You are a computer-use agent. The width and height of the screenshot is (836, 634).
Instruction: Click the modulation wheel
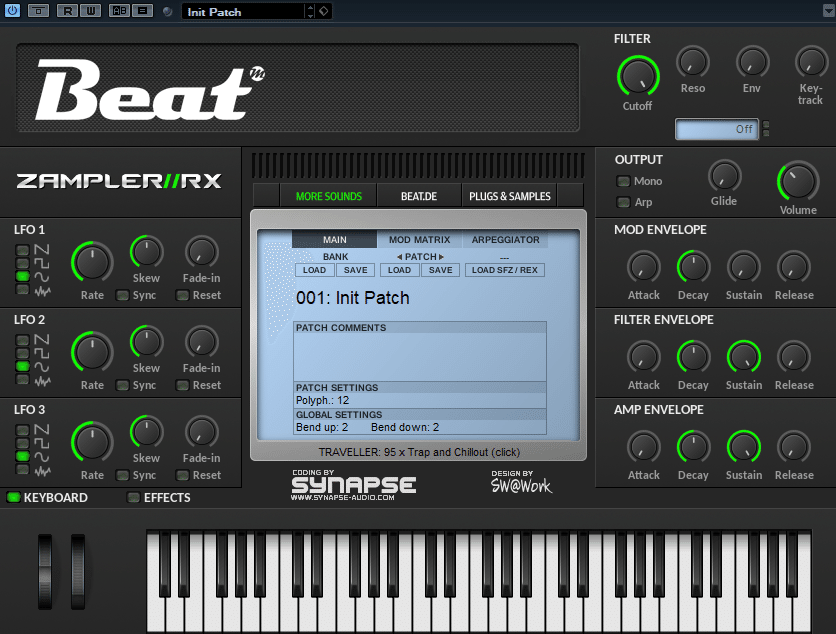(78, 572)
